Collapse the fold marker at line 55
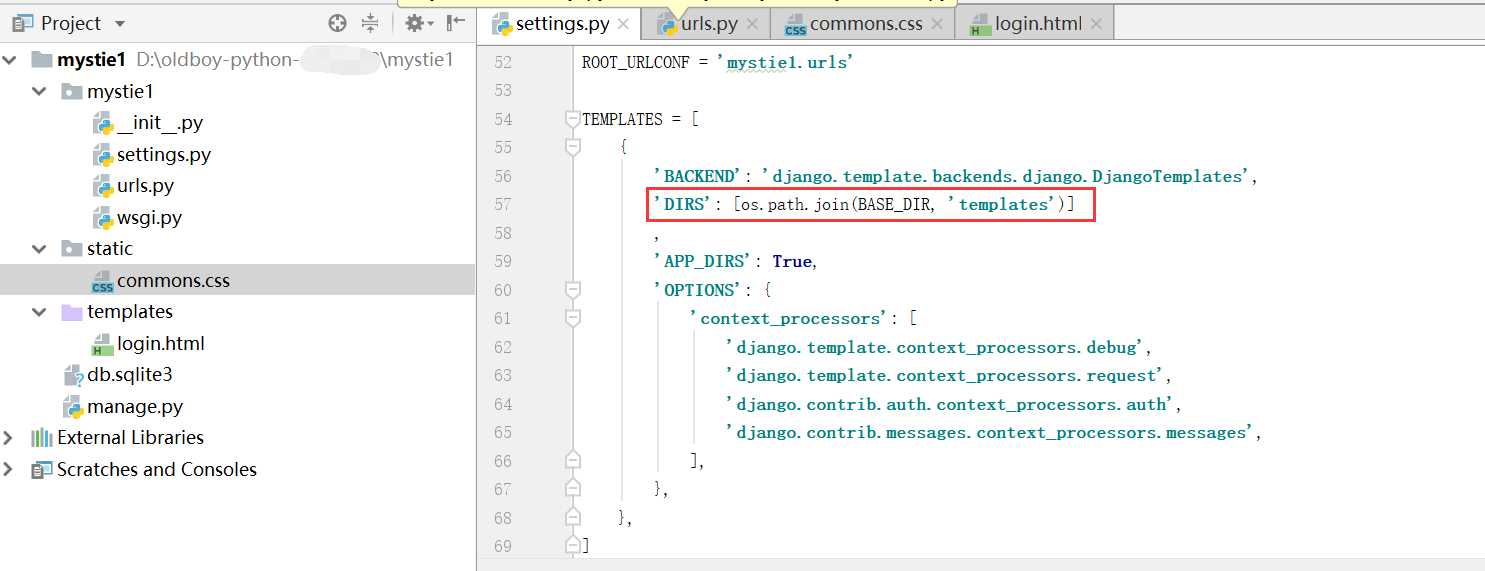1485x571 pixels. (x=573, y=147)
